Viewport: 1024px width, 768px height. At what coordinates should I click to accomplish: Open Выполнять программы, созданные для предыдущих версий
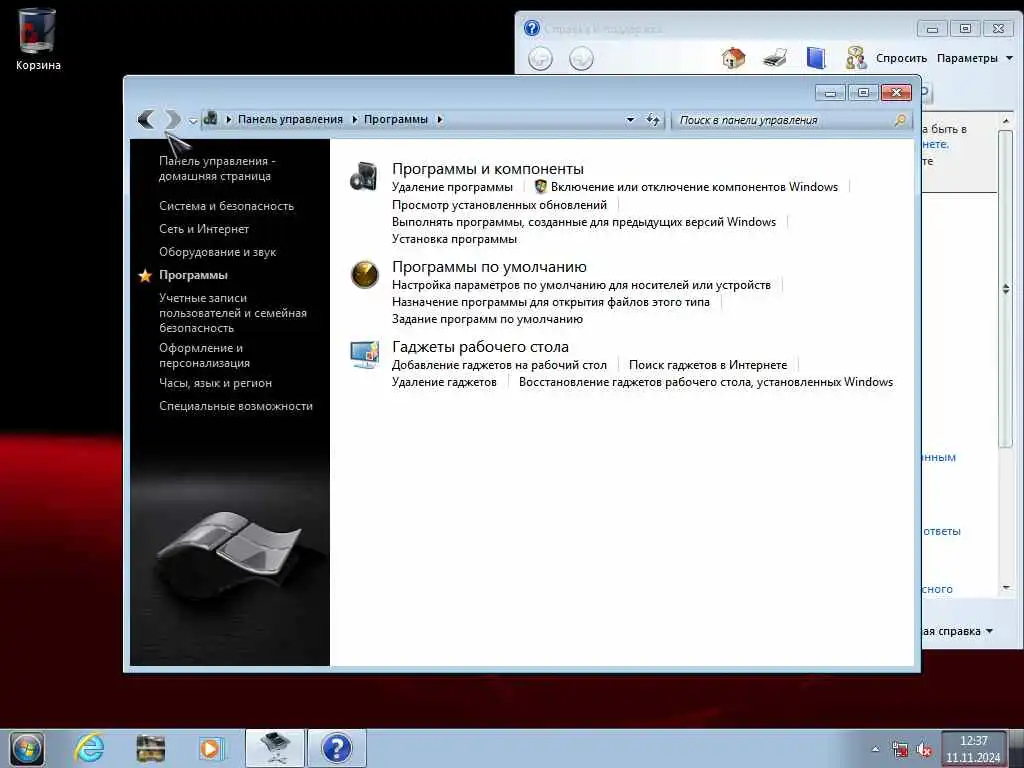pos(584,222)
